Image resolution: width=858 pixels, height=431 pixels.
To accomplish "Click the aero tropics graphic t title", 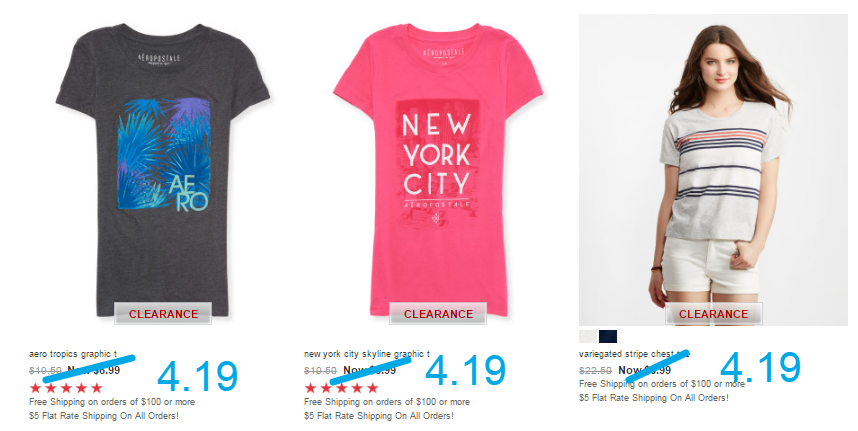I will click(x=73, y=354).
